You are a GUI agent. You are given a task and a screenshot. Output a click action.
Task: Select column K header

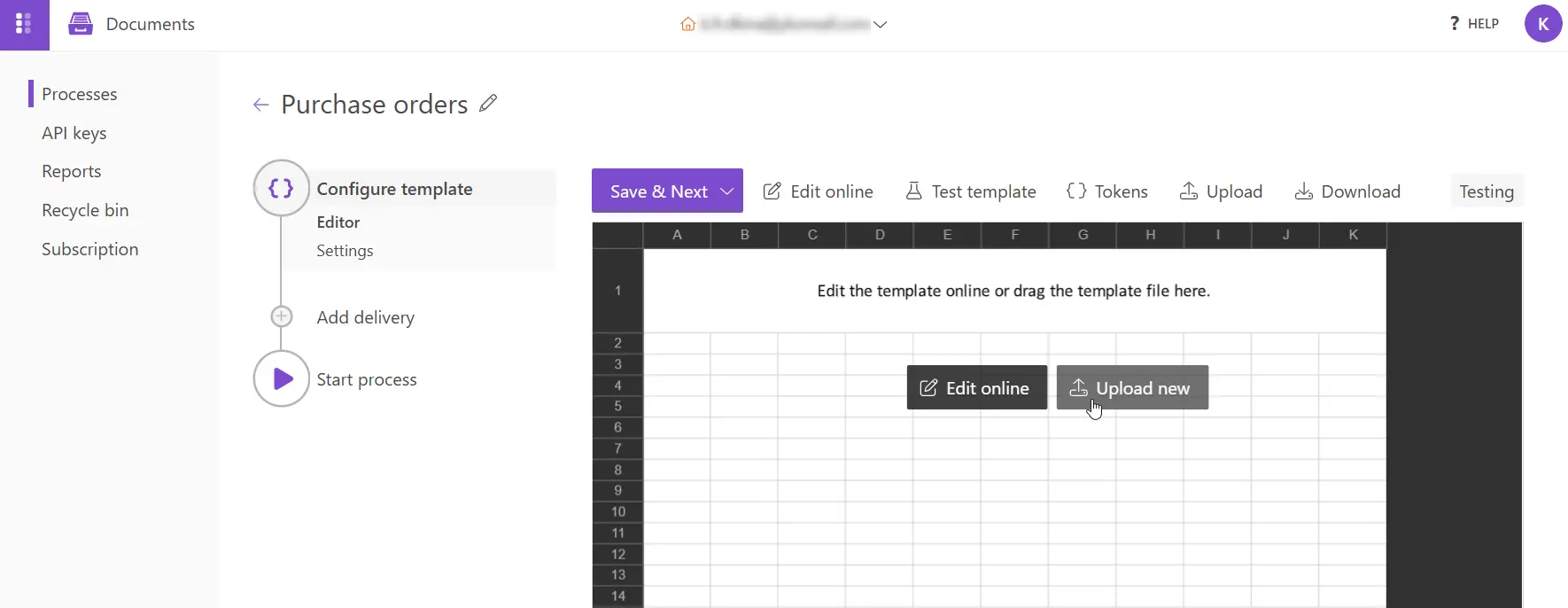1353,235
